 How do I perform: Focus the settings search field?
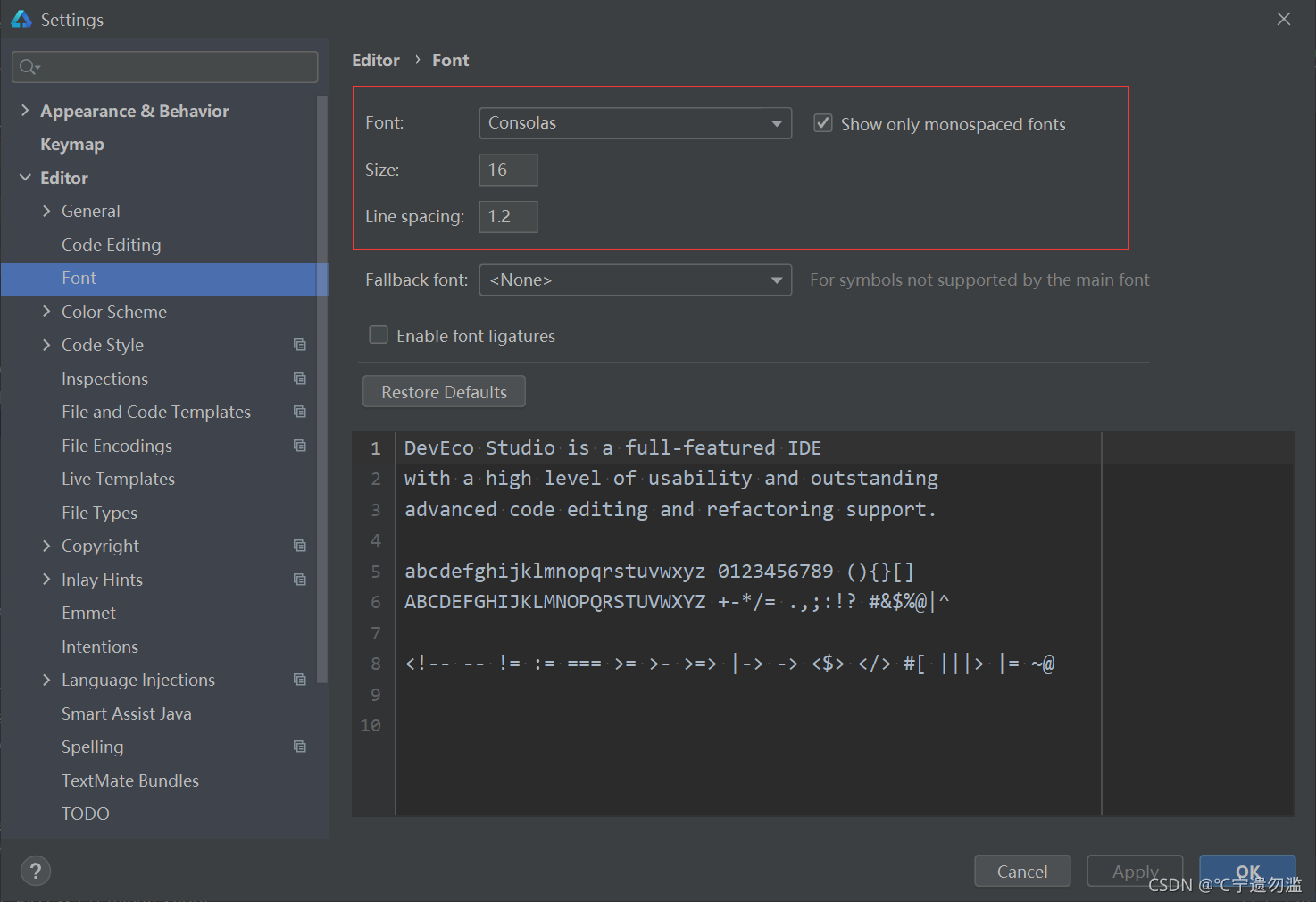[165, 67]
